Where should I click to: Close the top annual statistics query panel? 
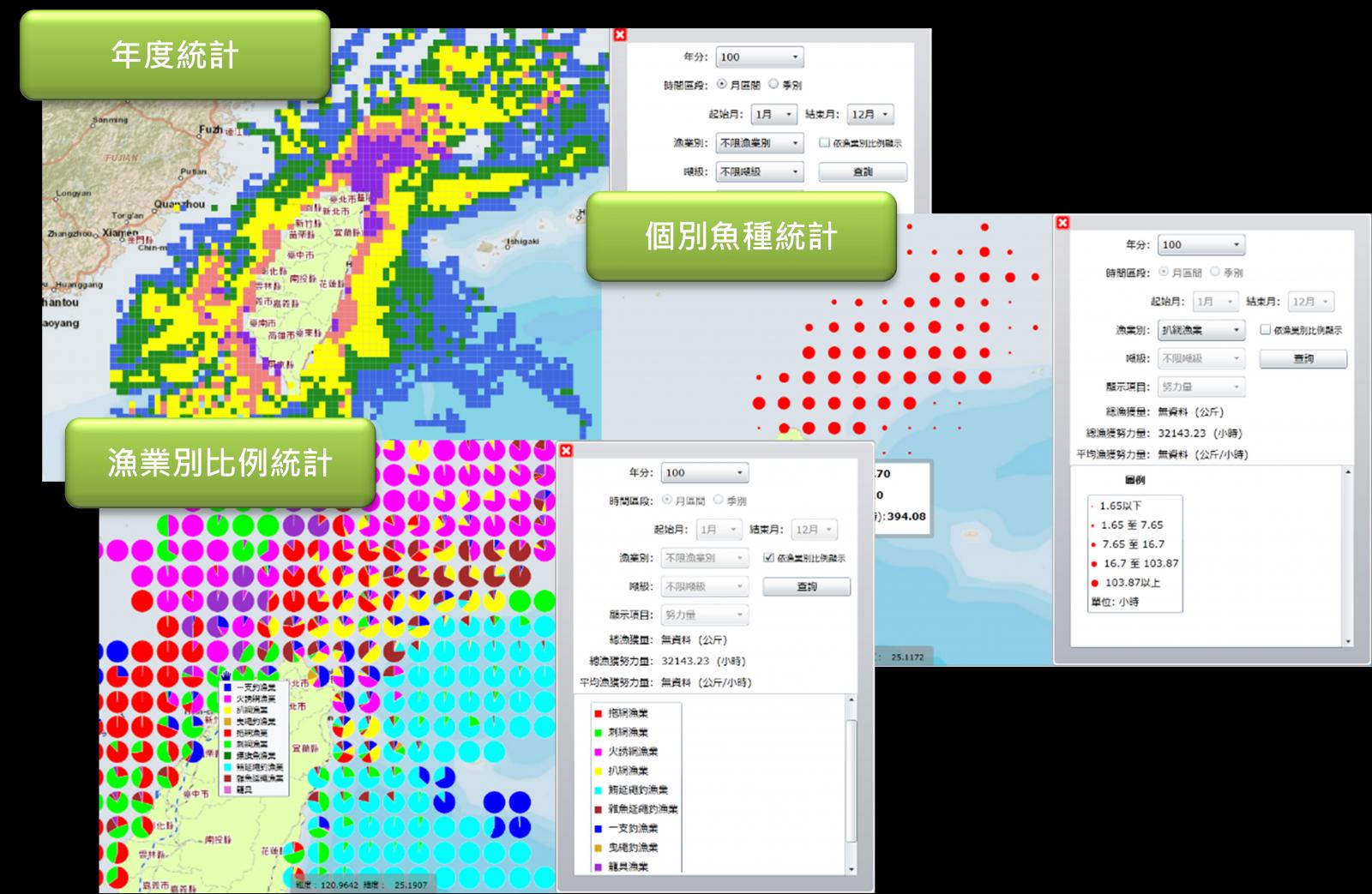pos(620,35)
